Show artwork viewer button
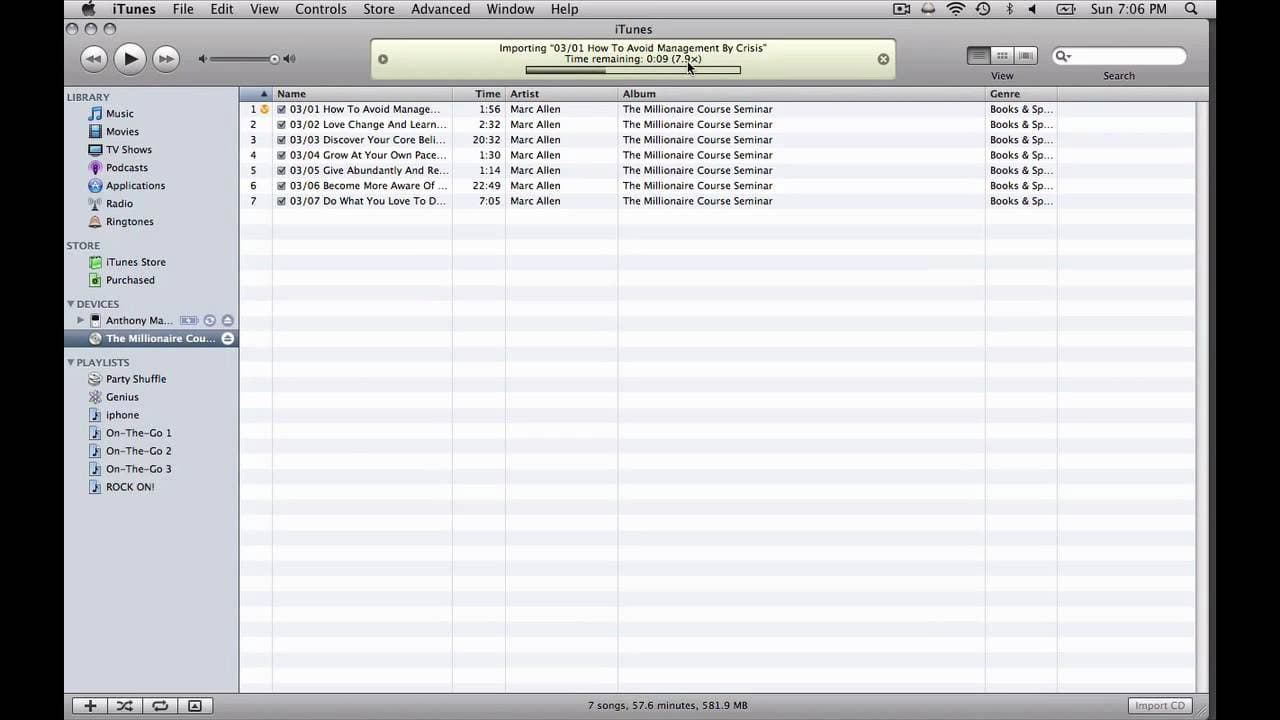 (x=195, y=706)
